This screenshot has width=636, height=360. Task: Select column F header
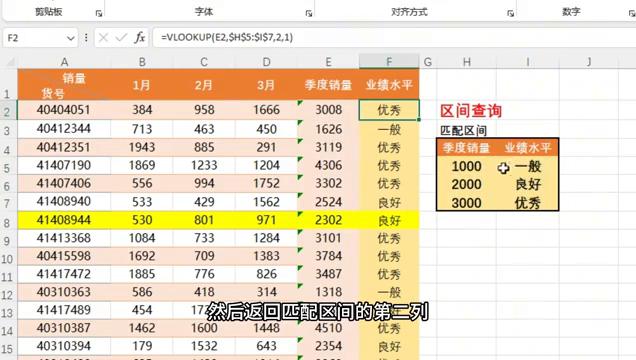389,62
